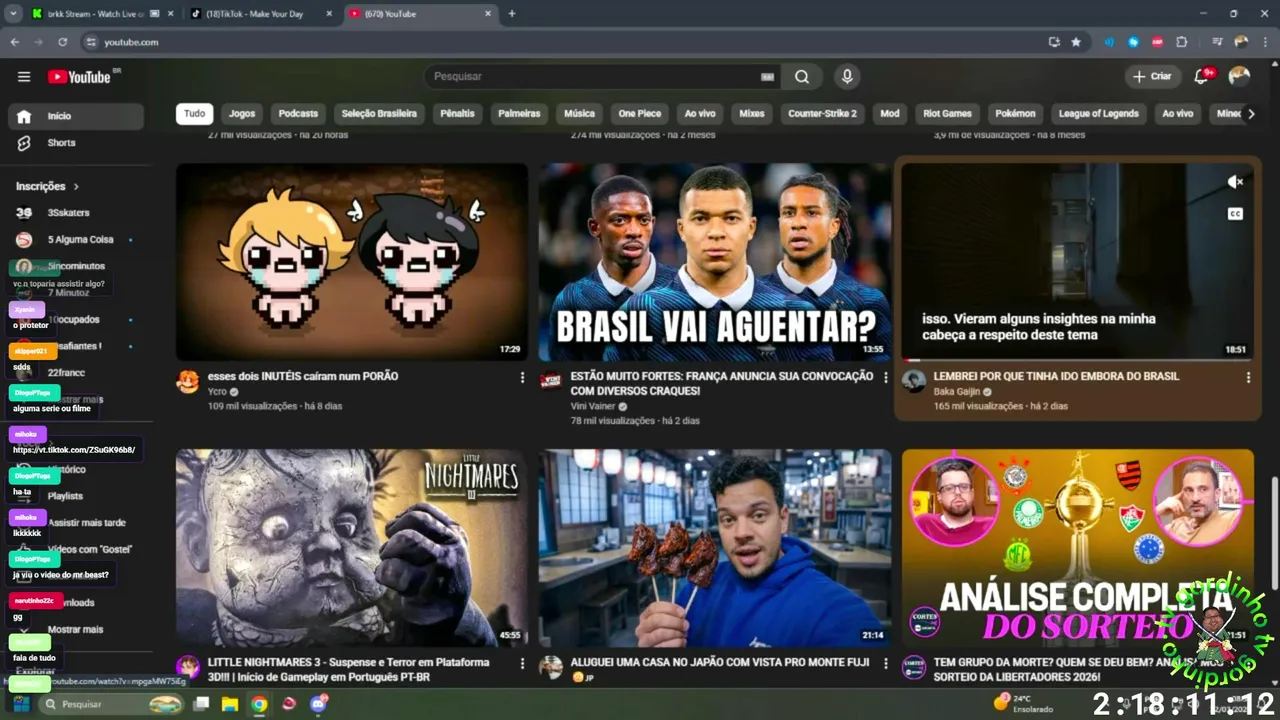The width and height of the screenshot is (1280, 720).
Task: Reload the page
Action: coord(63,42)
